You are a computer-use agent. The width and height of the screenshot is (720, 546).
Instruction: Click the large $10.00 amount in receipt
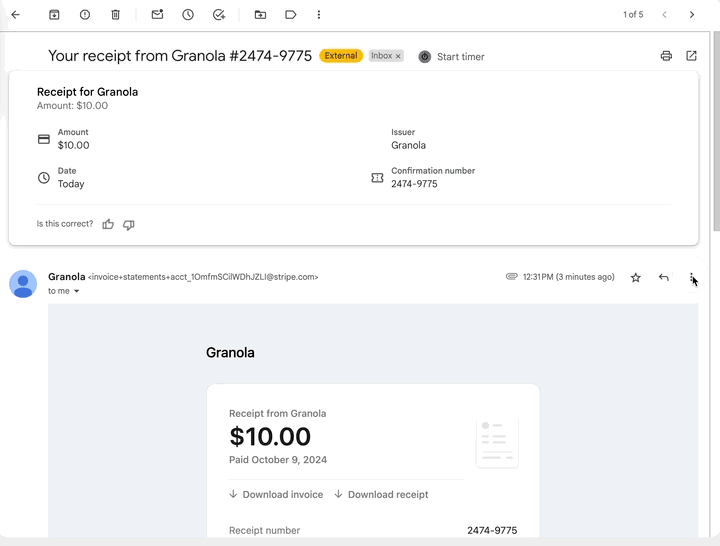[270, 437]
